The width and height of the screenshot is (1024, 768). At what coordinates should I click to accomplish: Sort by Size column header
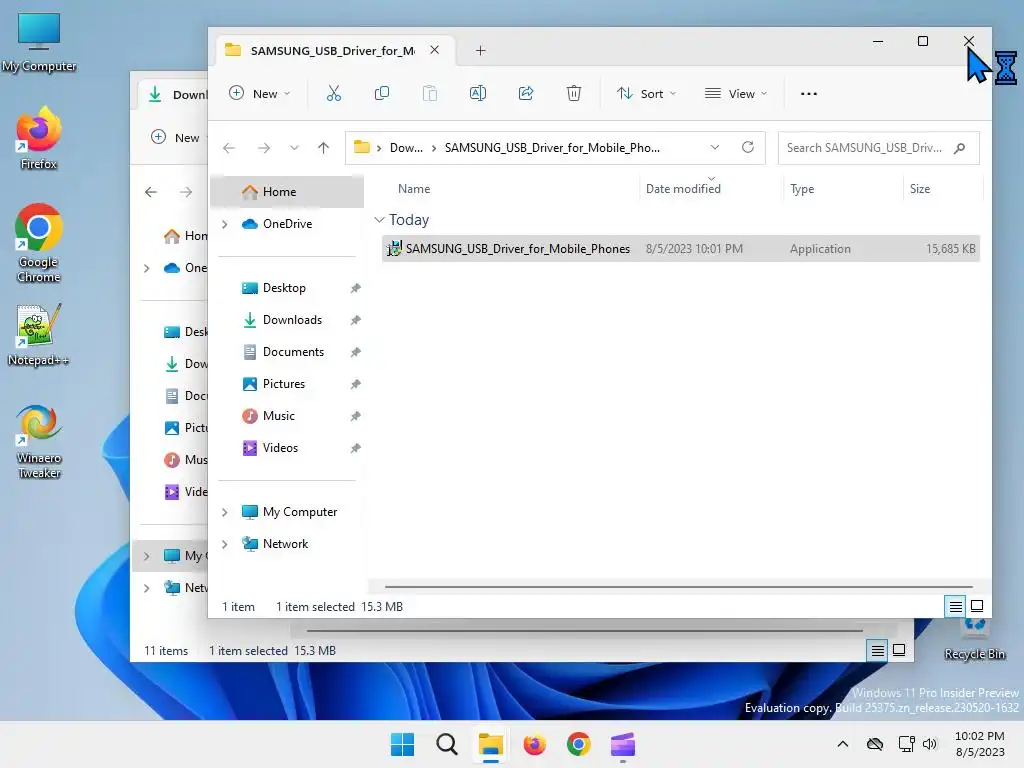point(920,189)
